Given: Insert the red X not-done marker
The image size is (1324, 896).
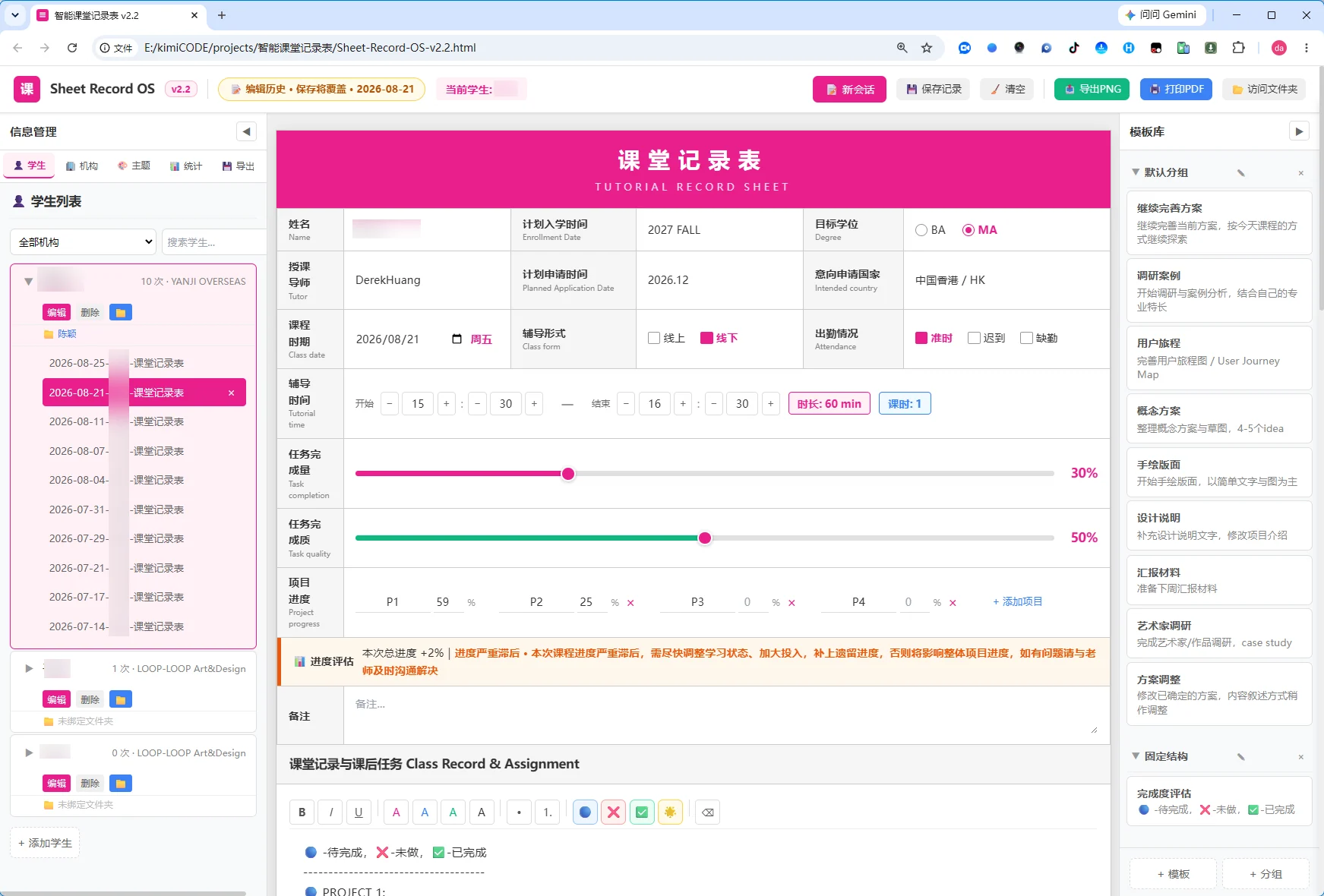Looking at the screenshot, I should (x=613, y=812).
